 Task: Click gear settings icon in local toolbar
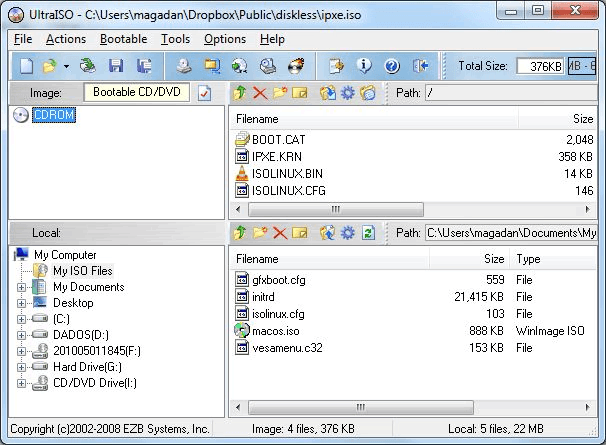pos(348,233)
